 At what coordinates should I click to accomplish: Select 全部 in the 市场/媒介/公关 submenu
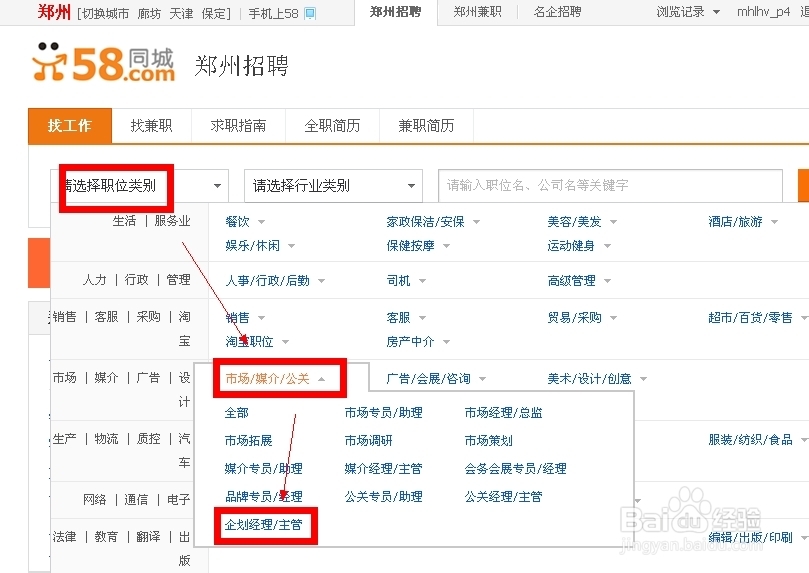tap(237, 413)
